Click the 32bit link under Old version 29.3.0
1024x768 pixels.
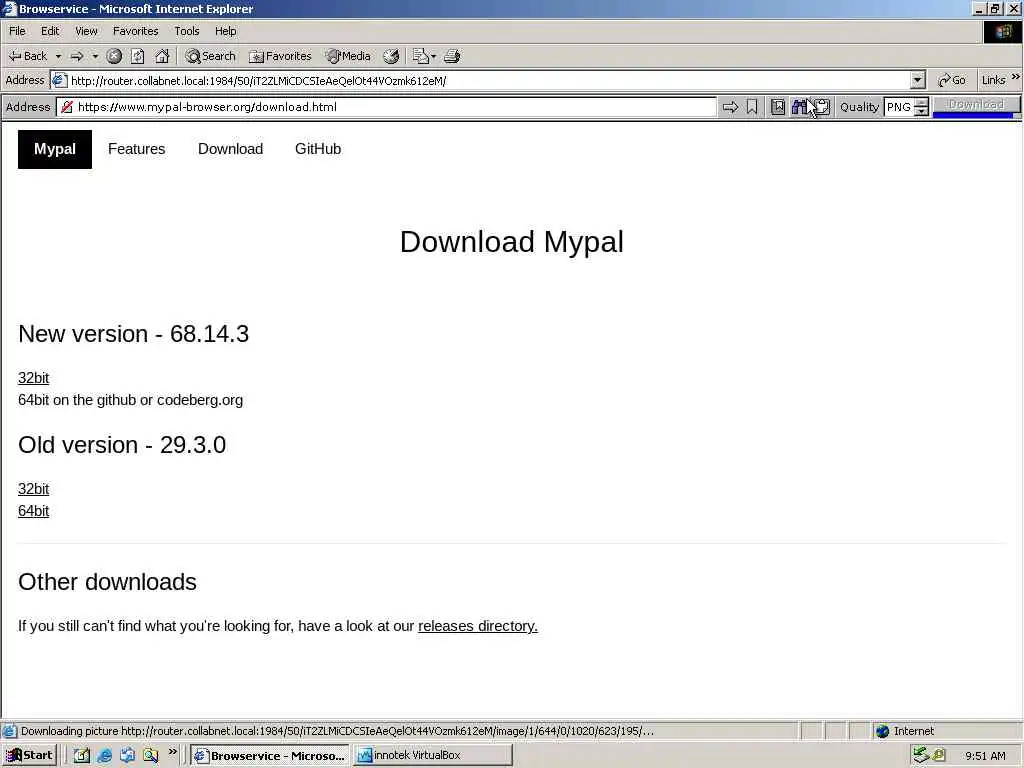click(33, 488)
